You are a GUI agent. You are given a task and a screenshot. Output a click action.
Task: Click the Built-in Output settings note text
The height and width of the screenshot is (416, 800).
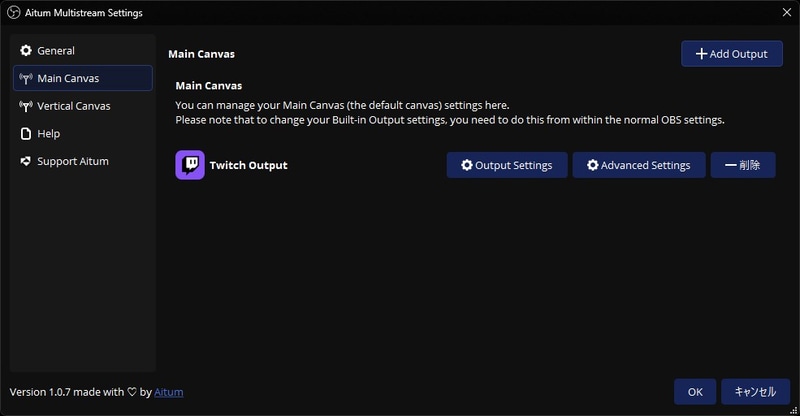pyautogui.click(x=449, y=120)
